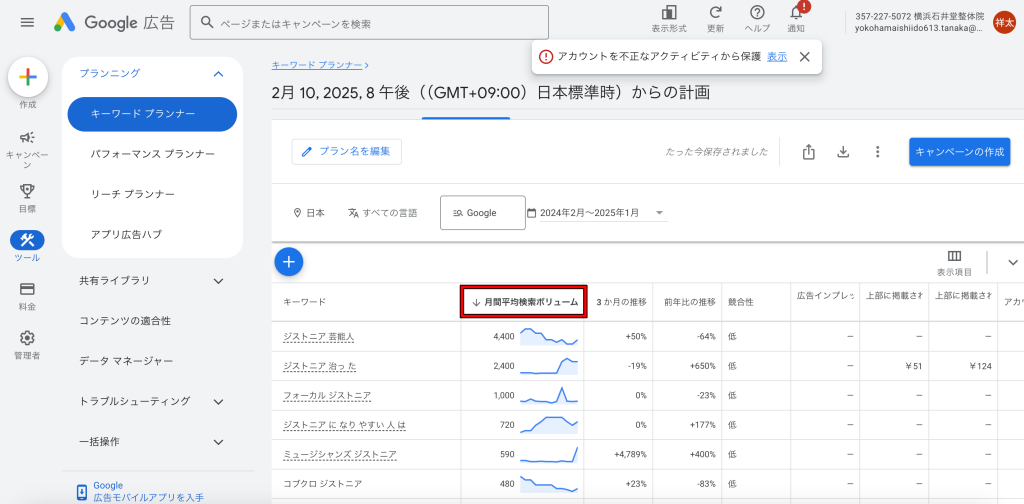Select Reach Planner menu item

132,194
